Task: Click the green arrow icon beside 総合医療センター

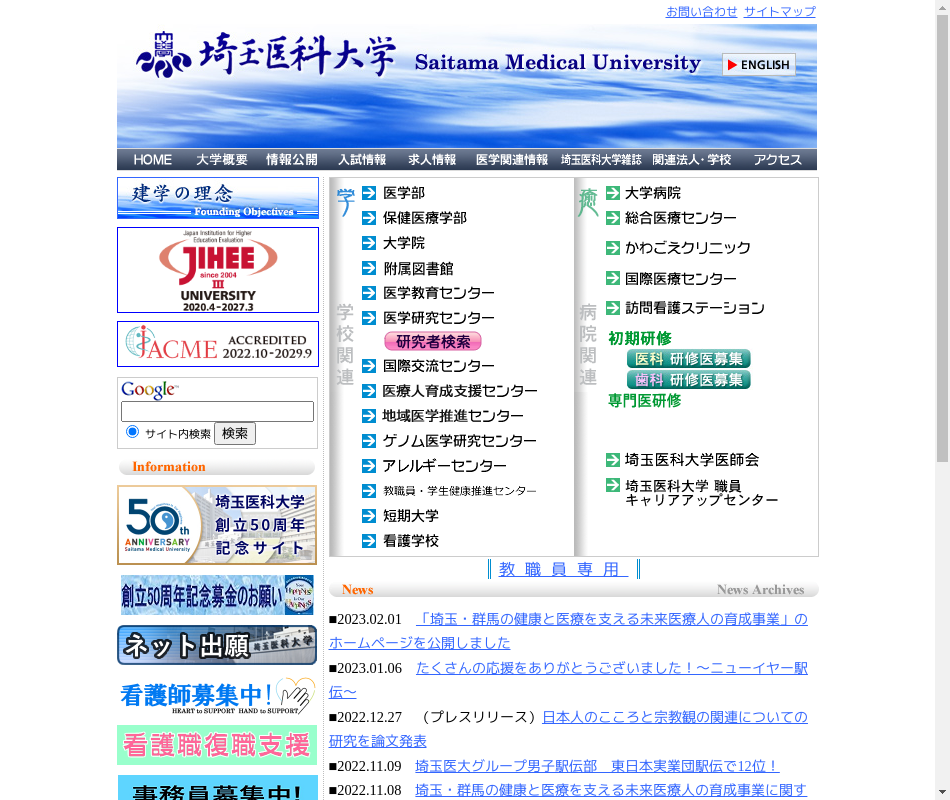Action: tap(613, 218)
